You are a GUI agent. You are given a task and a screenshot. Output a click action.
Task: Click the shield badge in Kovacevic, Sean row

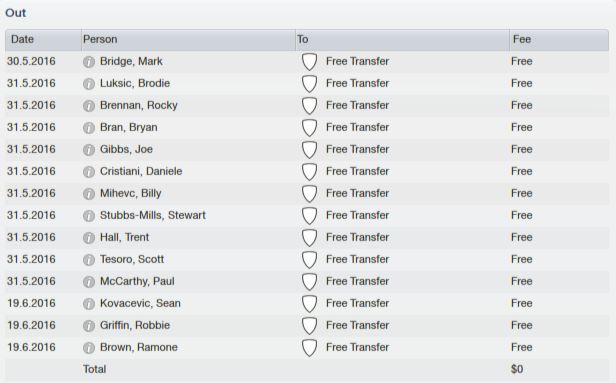click(x=309, y=304)
